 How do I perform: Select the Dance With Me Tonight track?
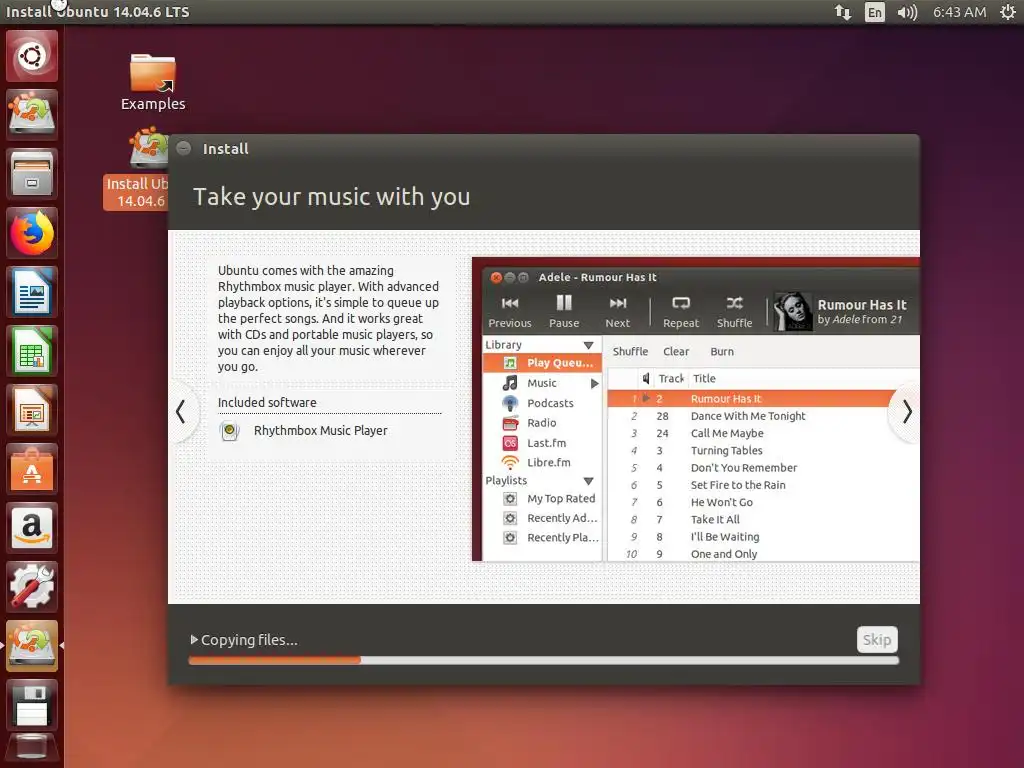click(x=763, y=416)
